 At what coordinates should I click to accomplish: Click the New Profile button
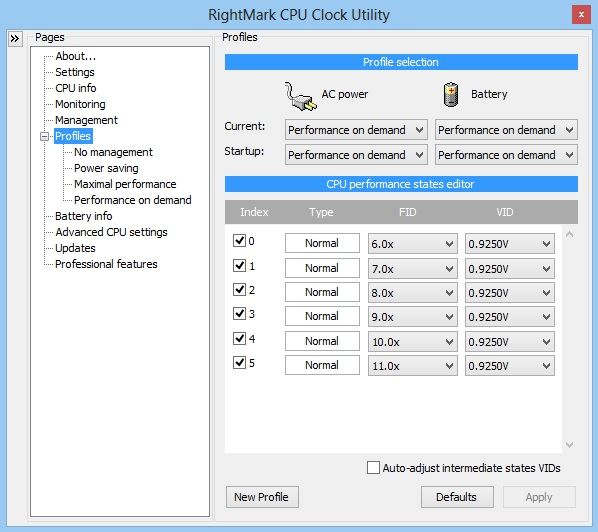pyautogui.click(x=262, y=497)
